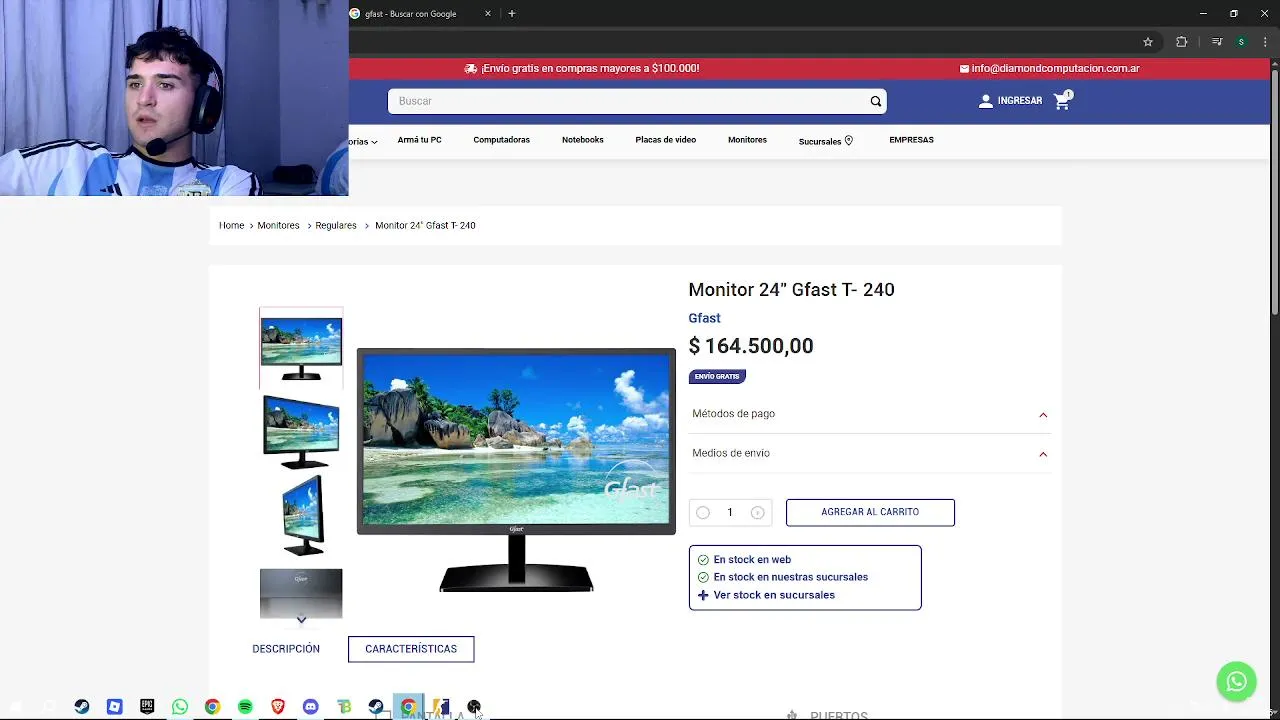
Task: Click the user account icon next to INGRESAR
Action: click(985, 101)
